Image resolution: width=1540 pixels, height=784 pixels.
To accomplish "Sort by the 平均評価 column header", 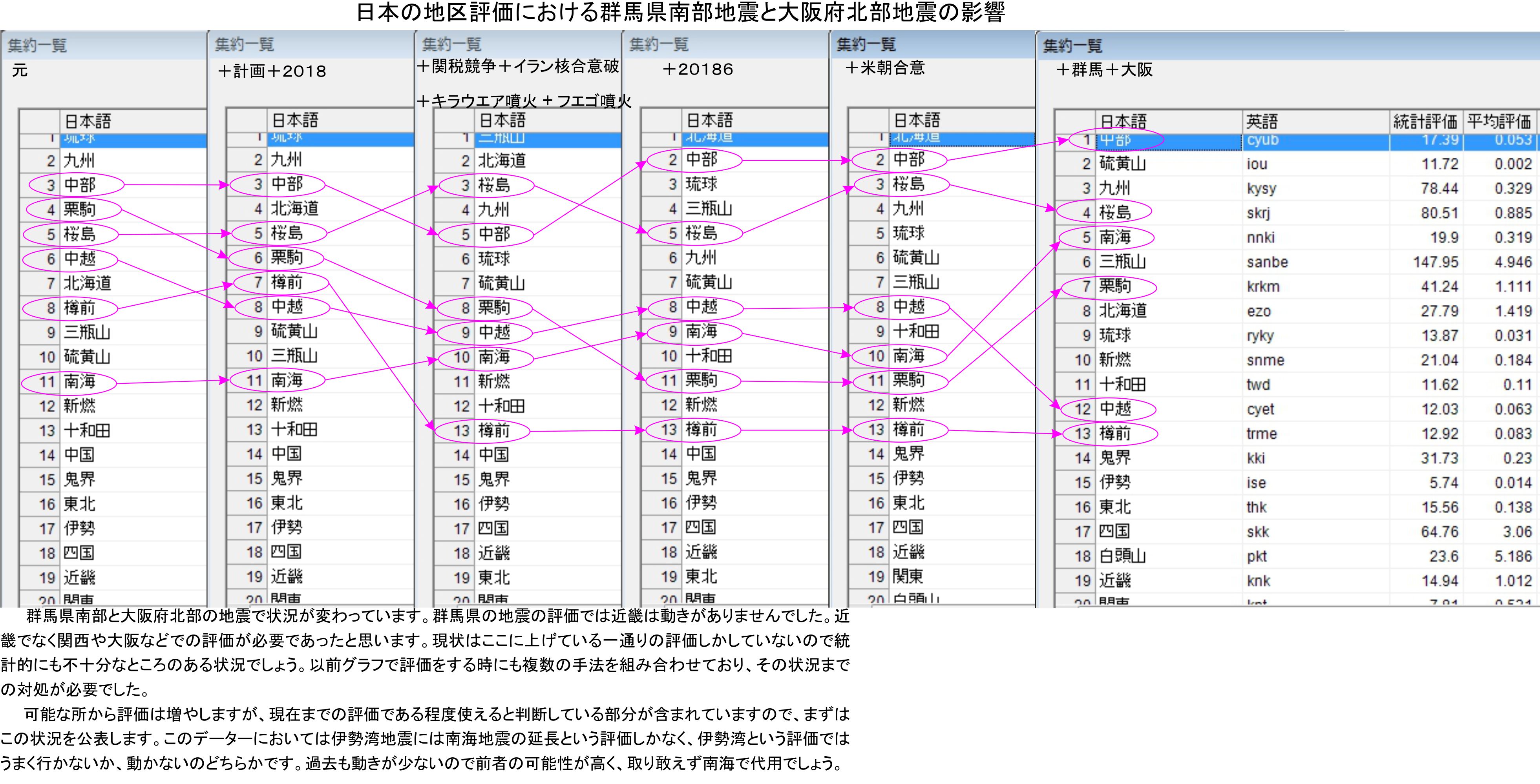I will click(1499, 122).
